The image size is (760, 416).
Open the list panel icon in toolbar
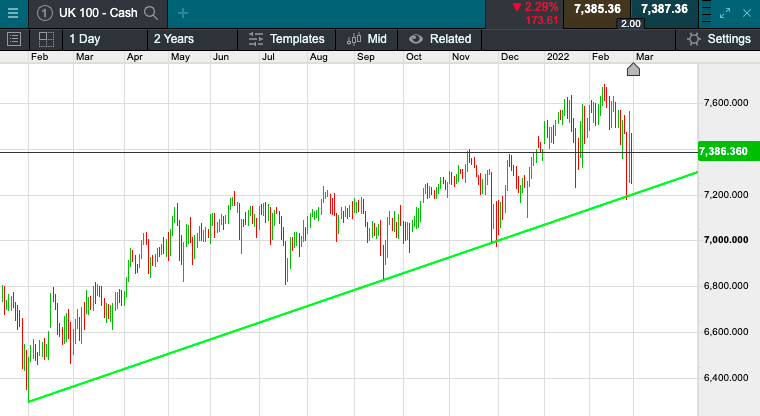(14, 39)
